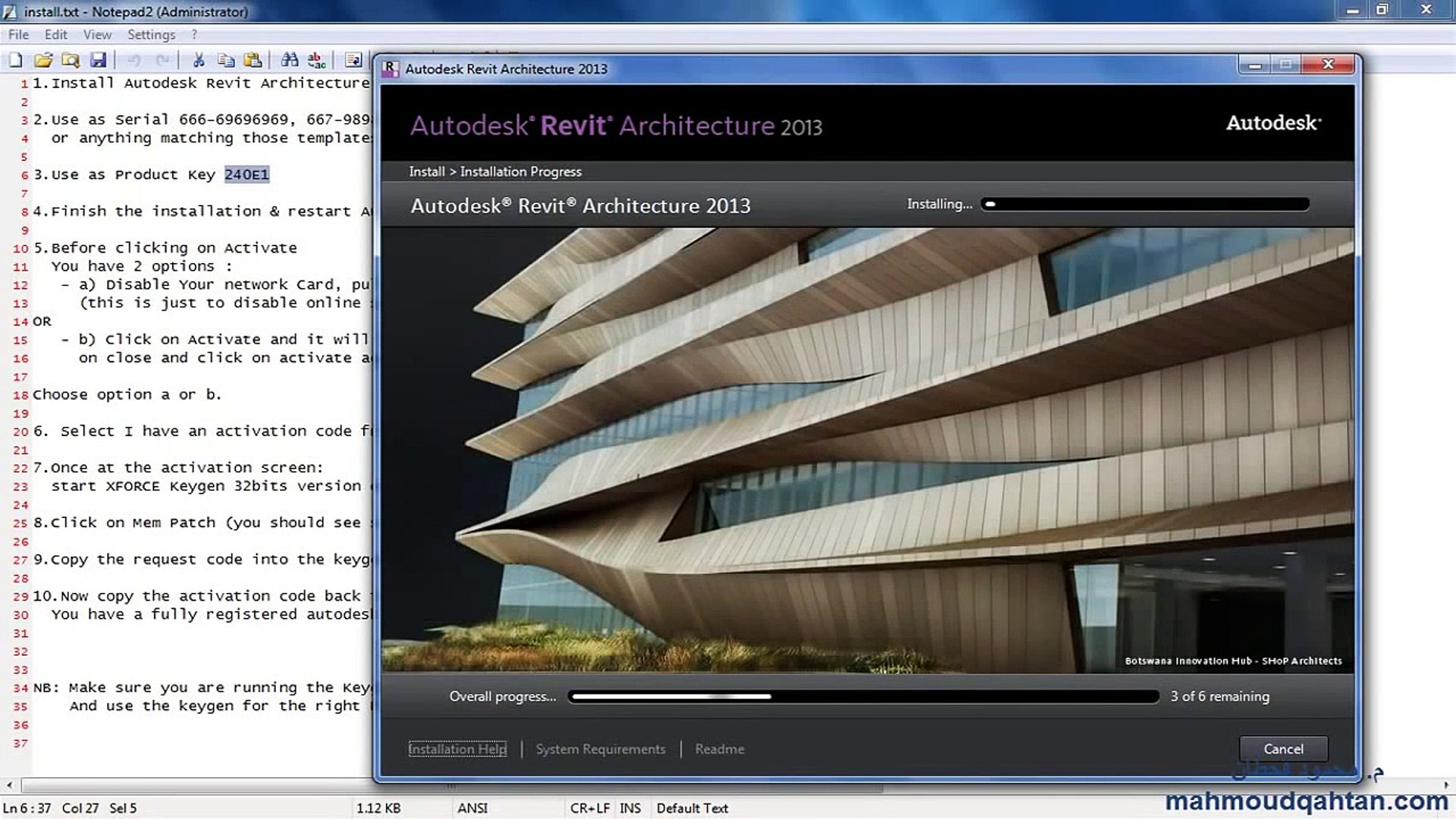
Task: Click the Overall progress bar
Action: pos(863,696)
